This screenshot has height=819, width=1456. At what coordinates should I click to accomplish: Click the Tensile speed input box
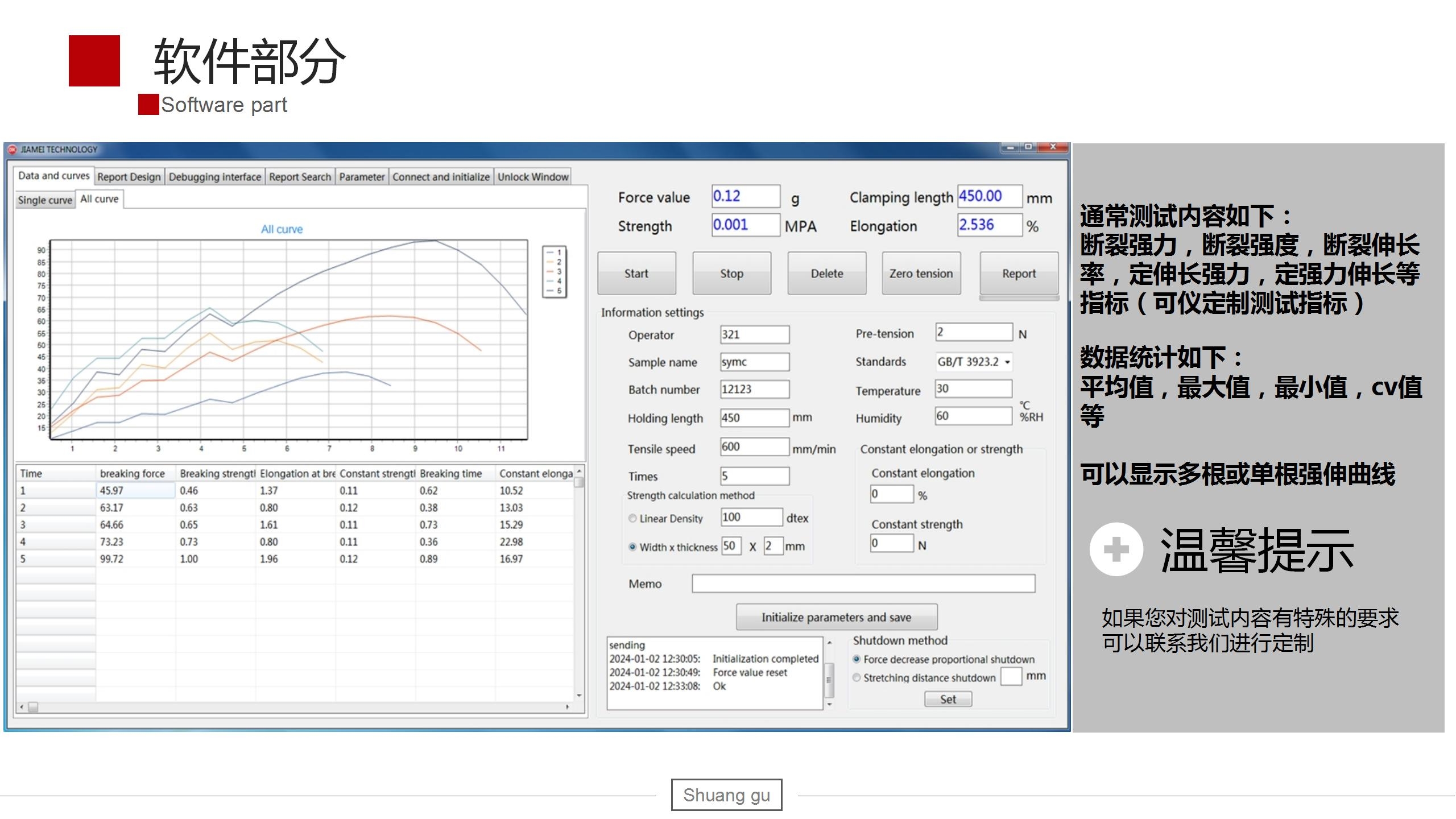click(x=754, y=447)
